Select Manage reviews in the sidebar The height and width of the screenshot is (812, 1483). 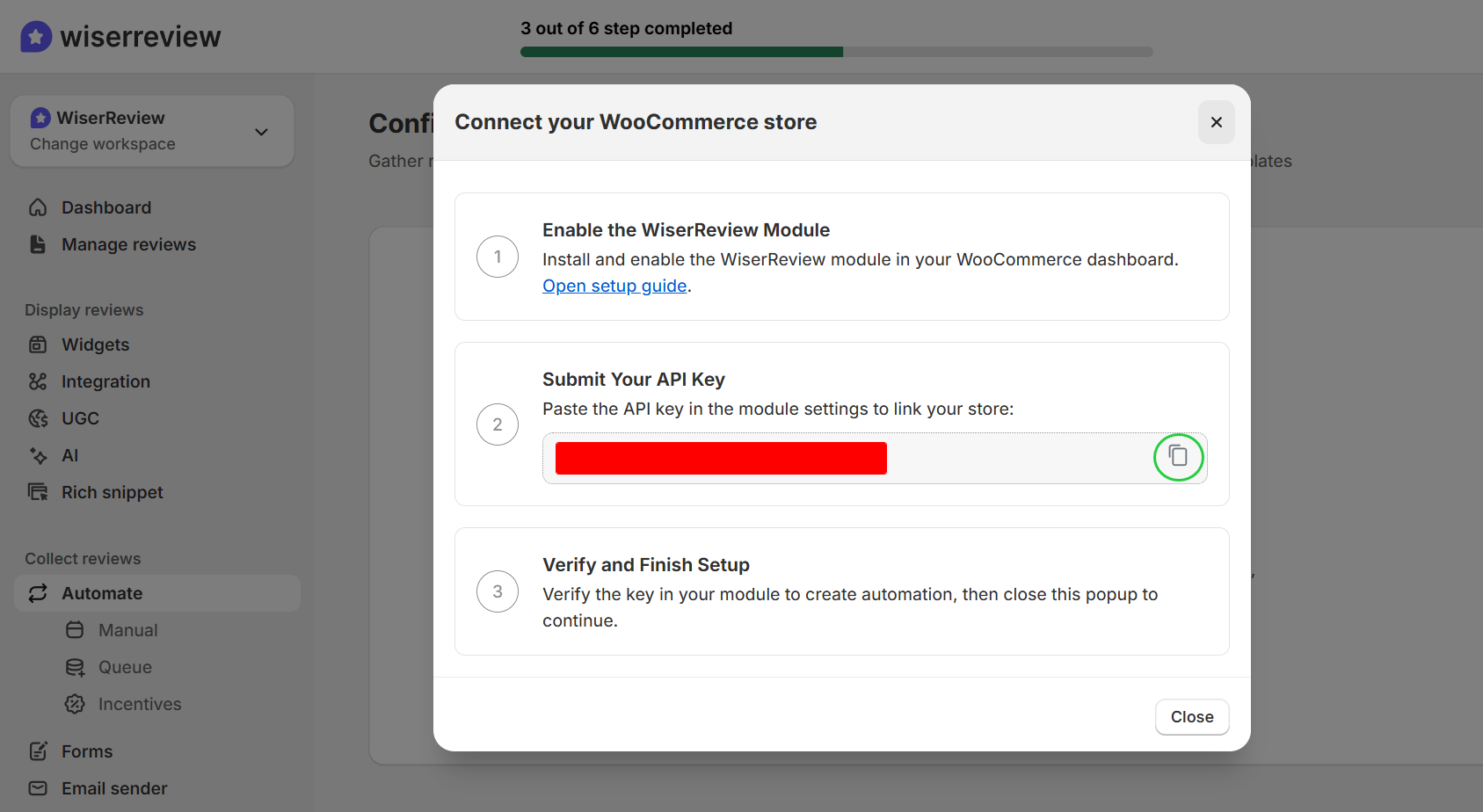[128, 244]
